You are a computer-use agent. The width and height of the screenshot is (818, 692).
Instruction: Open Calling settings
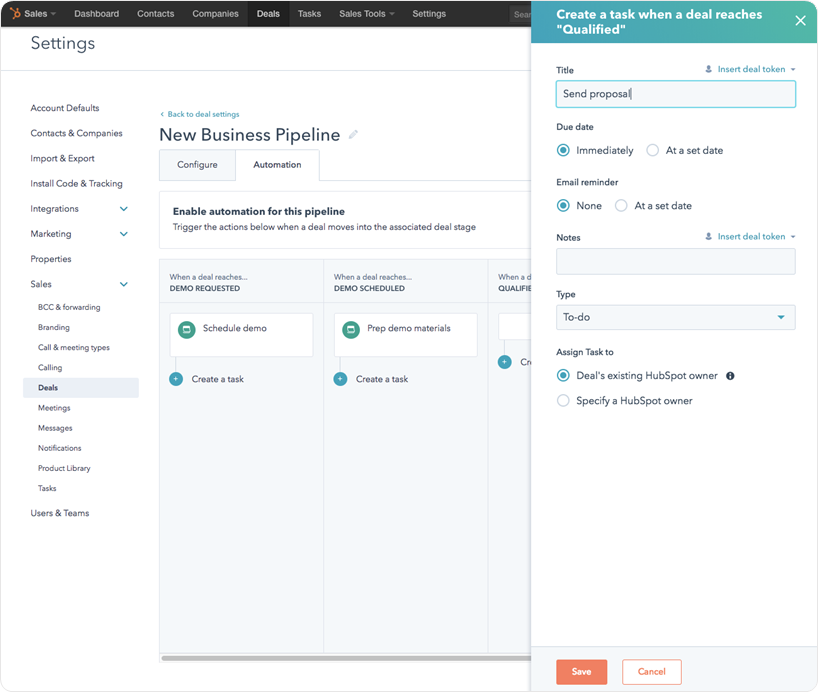50,367
